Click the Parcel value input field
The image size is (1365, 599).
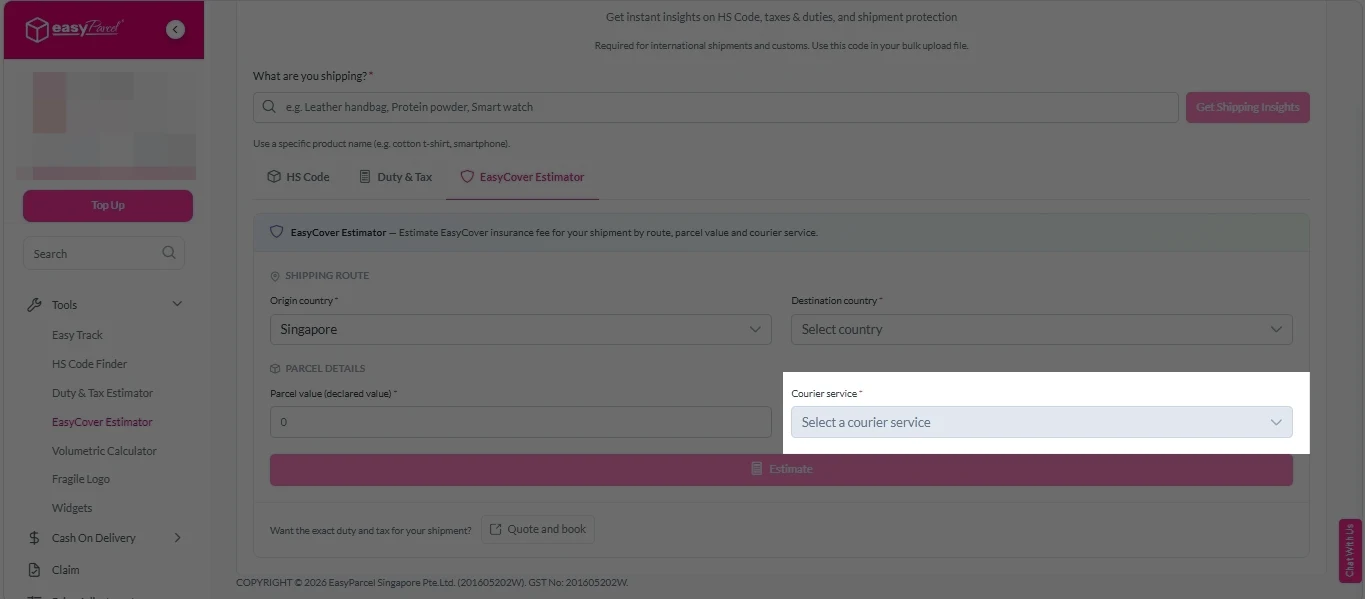click(520, 422)
